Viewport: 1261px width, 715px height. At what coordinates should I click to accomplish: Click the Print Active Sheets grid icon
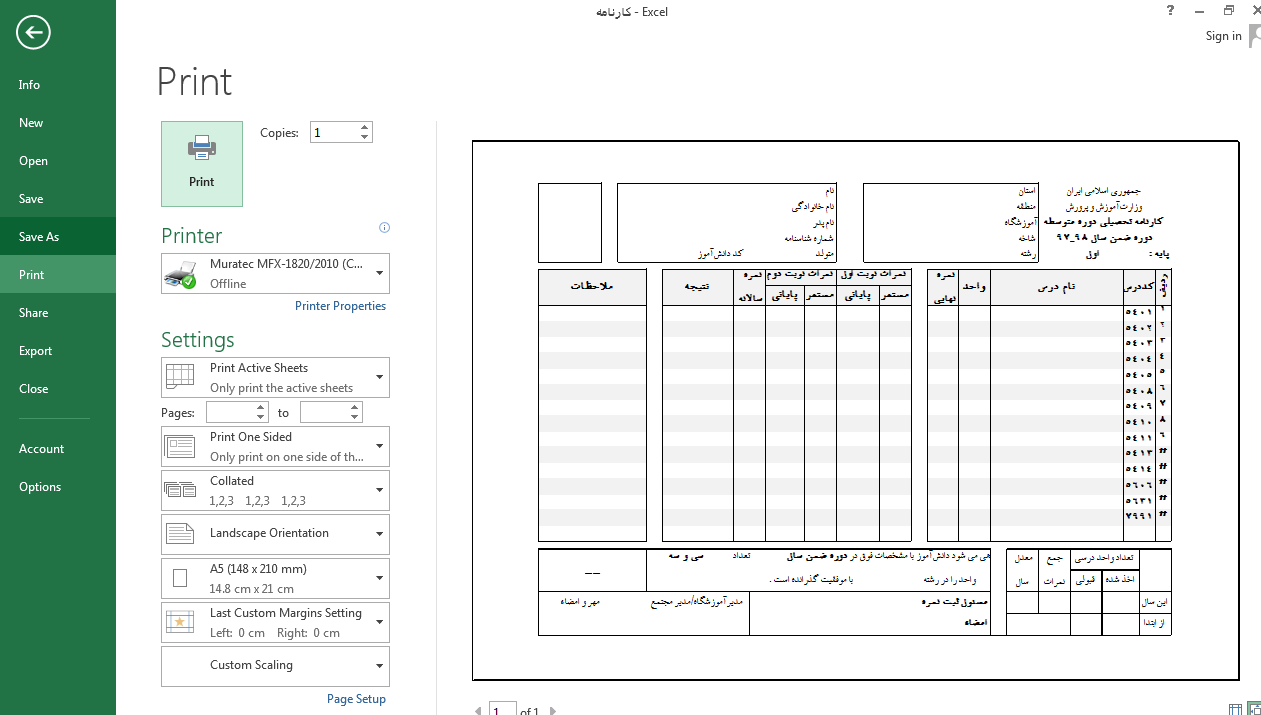pyautogui.click(x=180, y=377)
